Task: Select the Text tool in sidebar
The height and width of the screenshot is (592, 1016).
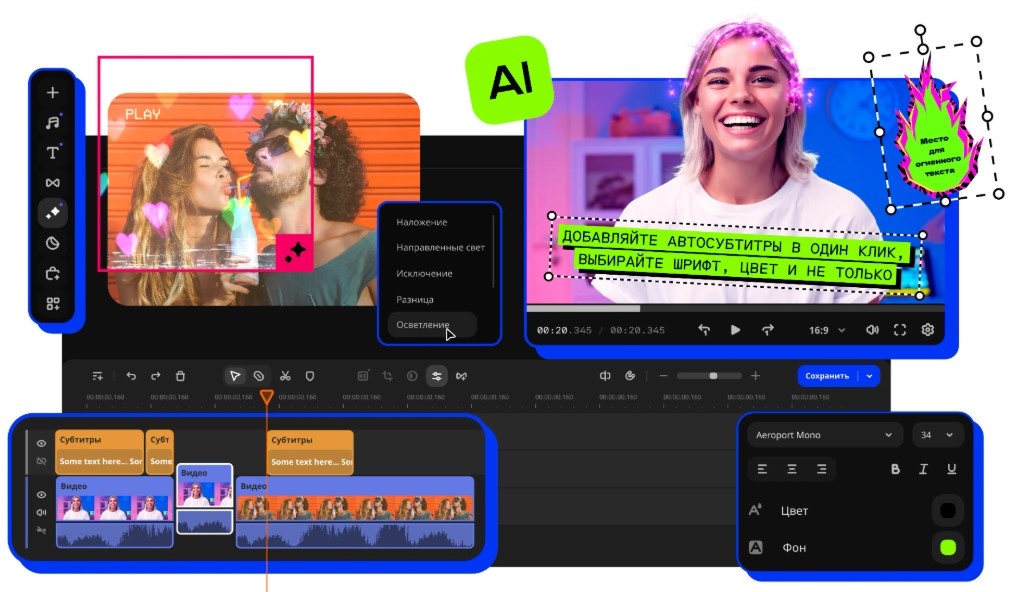Action: [52, 153]
